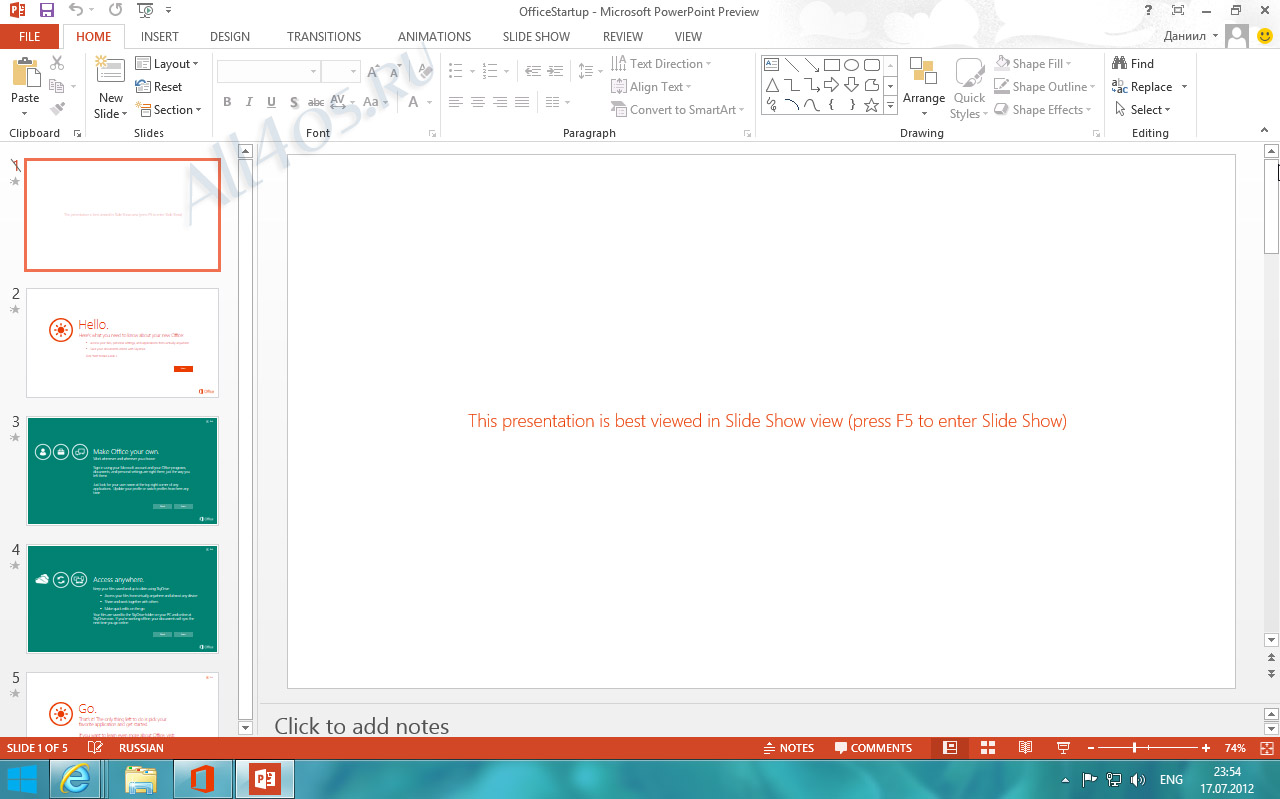Image resolution: width=1280 pixels, height=799 pixels.
Task: Open the Arrange menu icon
Action: tap(923, 71)
